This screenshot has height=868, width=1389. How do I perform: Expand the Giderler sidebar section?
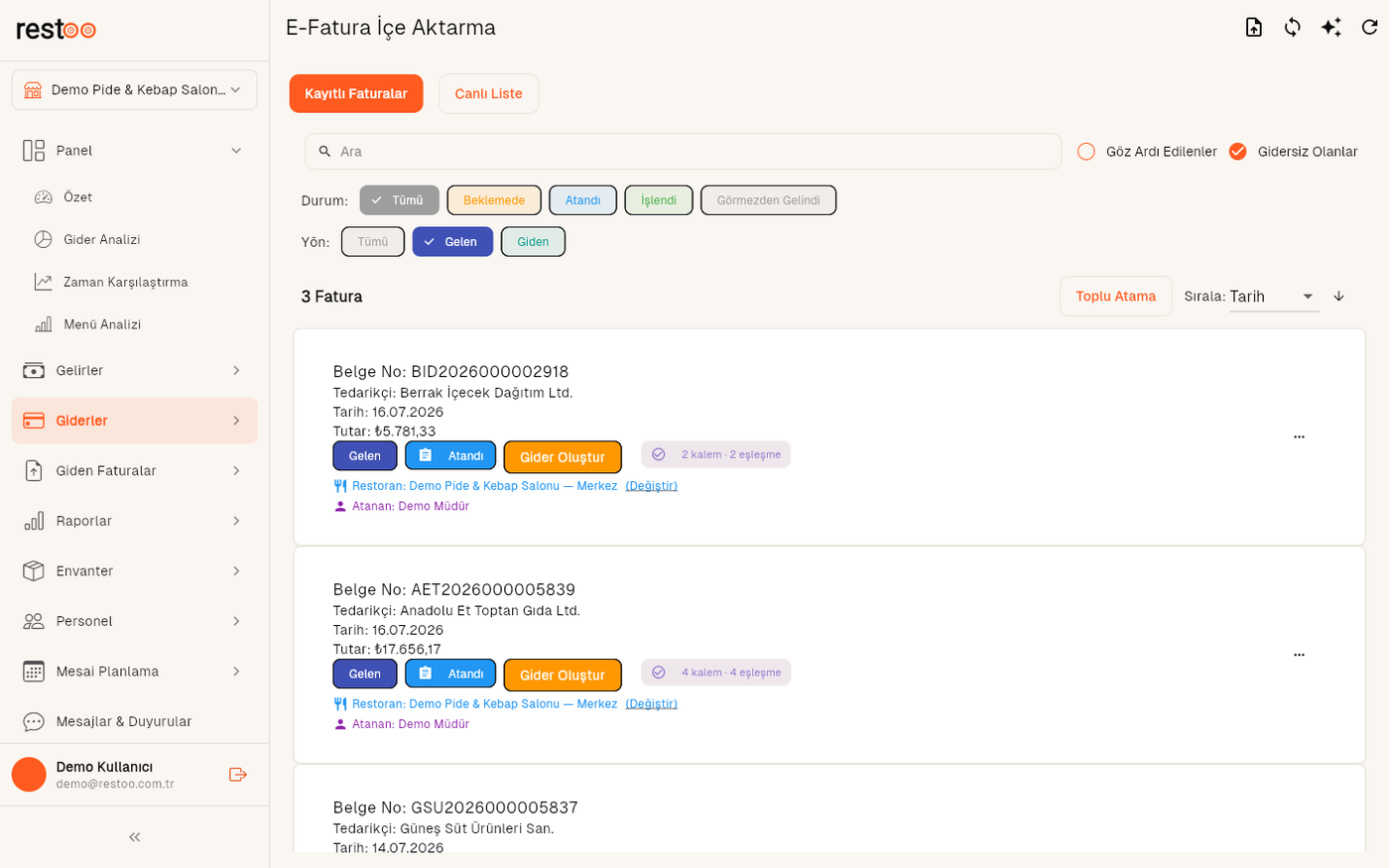point(135,421)
